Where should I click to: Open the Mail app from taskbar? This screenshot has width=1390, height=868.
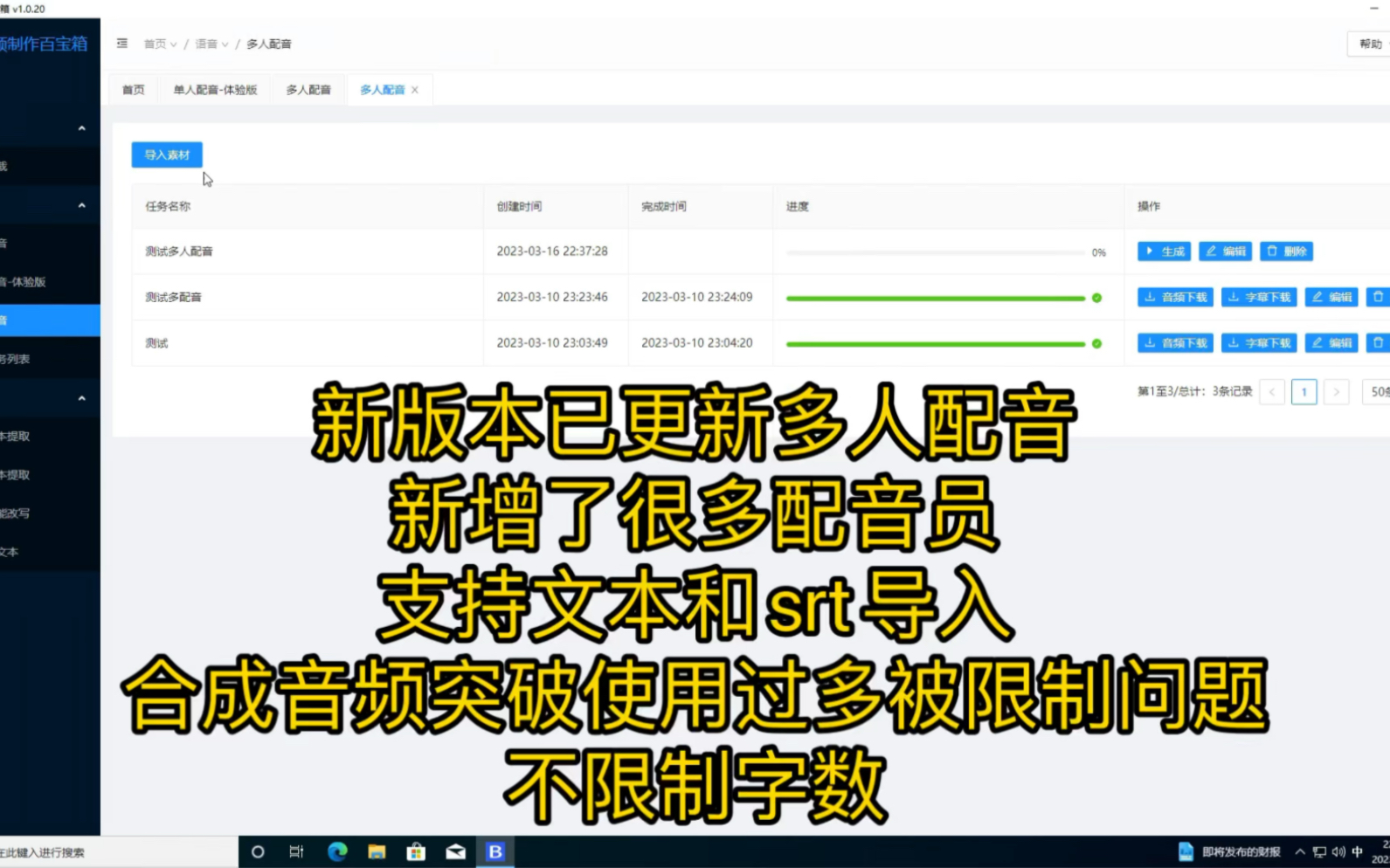(456, 851)
